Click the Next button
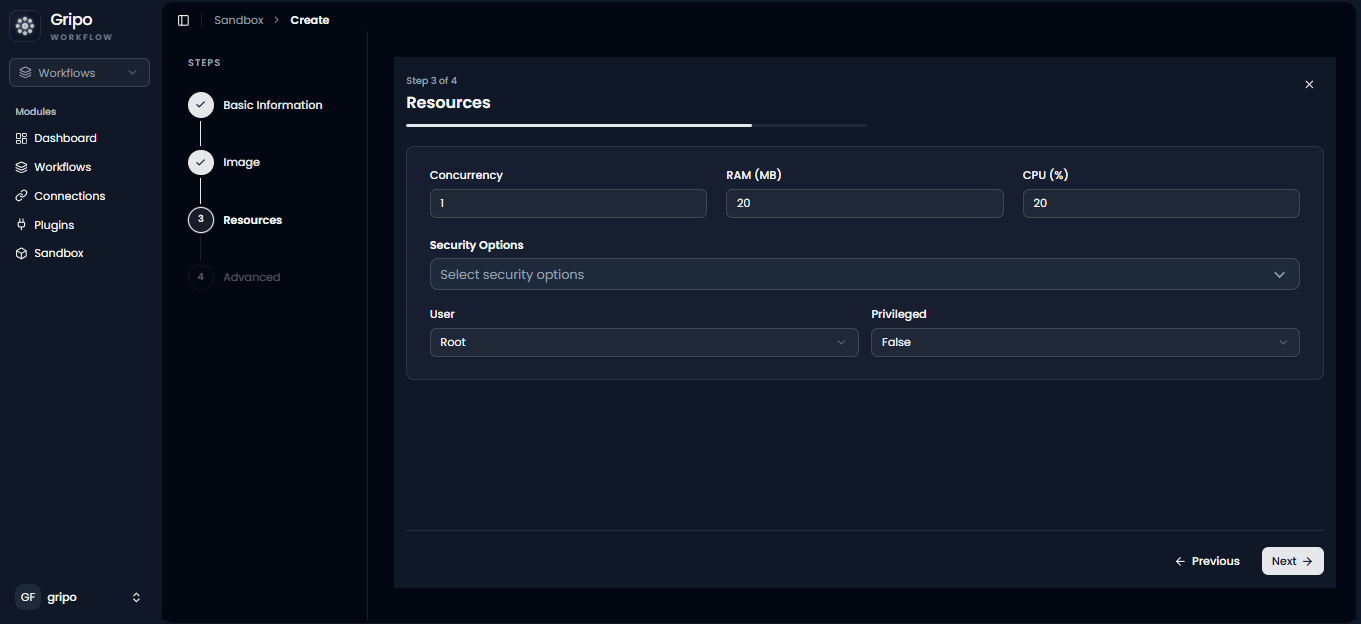Image resolution: width=1361 pixels, height=624 pixels. click(x=1292, y=561)
